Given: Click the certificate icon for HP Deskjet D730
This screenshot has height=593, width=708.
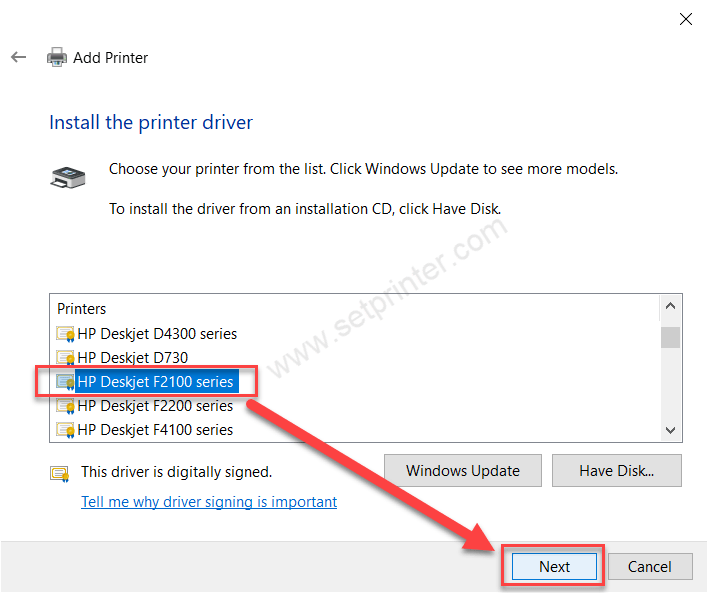Looking at the screenshot, I should pyautogui.click(x=65, y=358).
